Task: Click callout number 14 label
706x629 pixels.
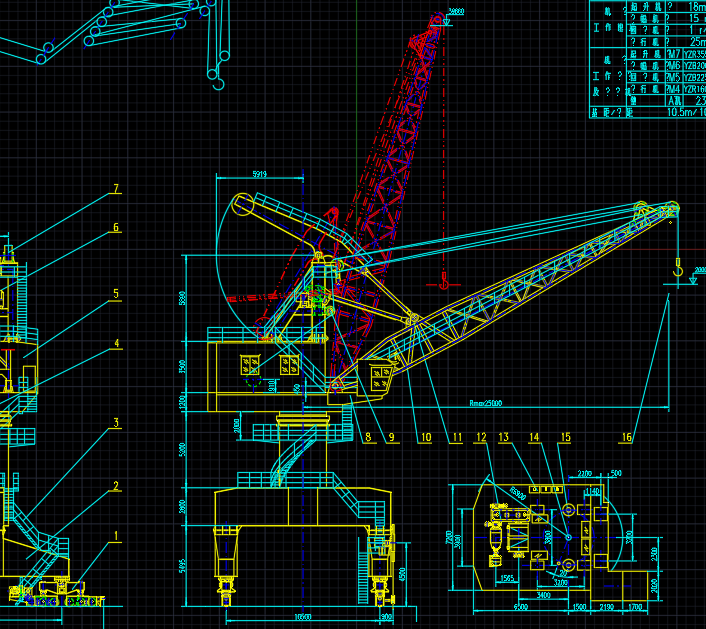Action: point(534,437)
